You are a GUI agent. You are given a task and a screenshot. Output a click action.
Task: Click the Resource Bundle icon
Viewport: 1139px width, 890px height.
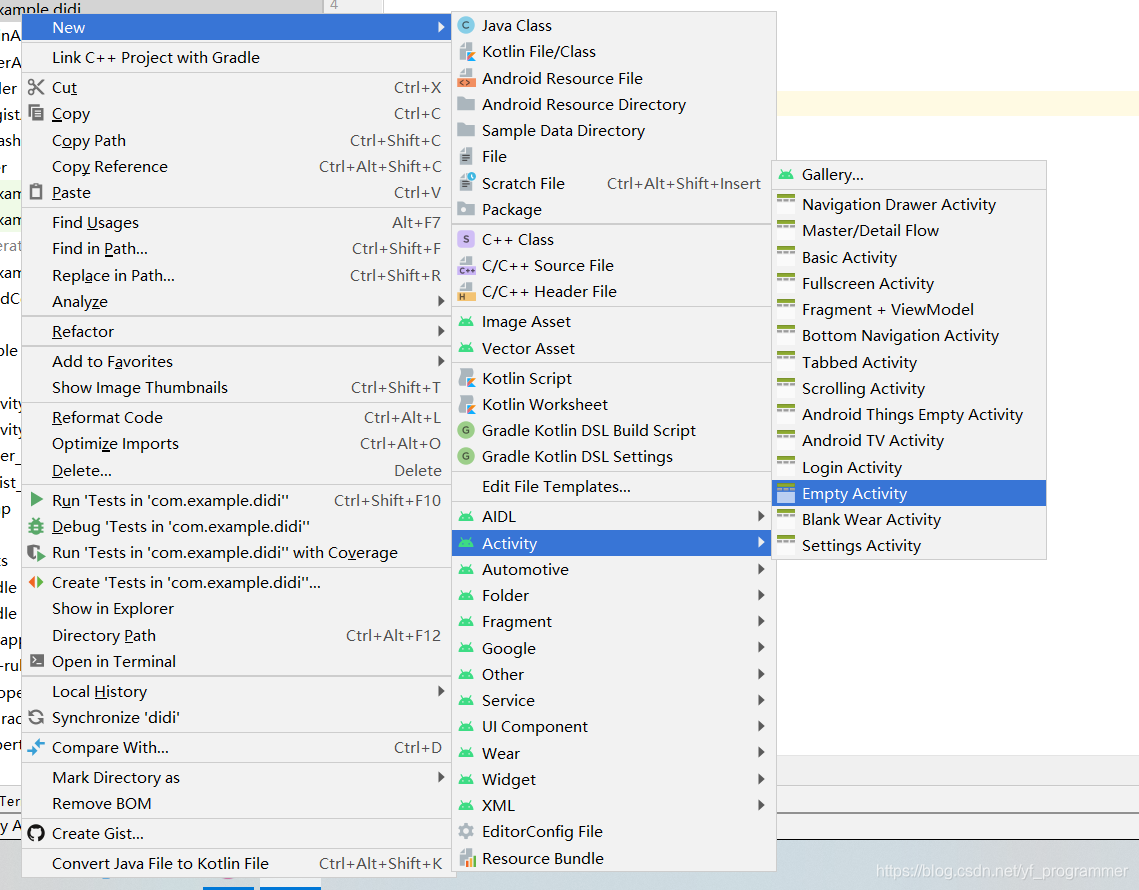(466, 858)
